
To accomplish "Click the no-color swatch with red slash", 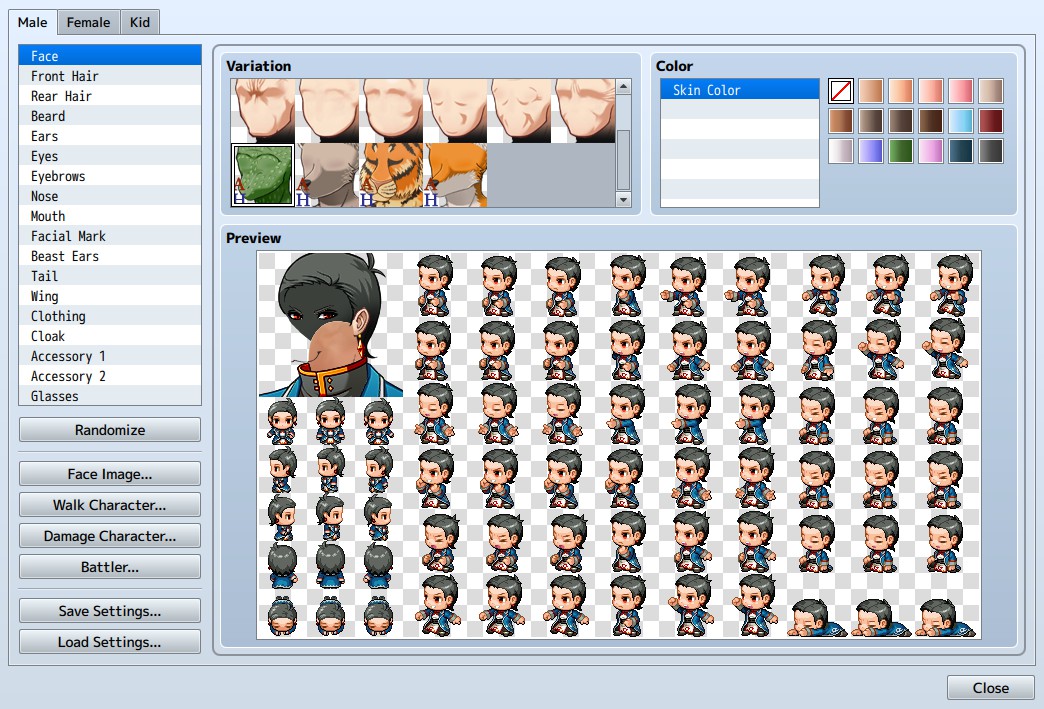I will [841, 91].
